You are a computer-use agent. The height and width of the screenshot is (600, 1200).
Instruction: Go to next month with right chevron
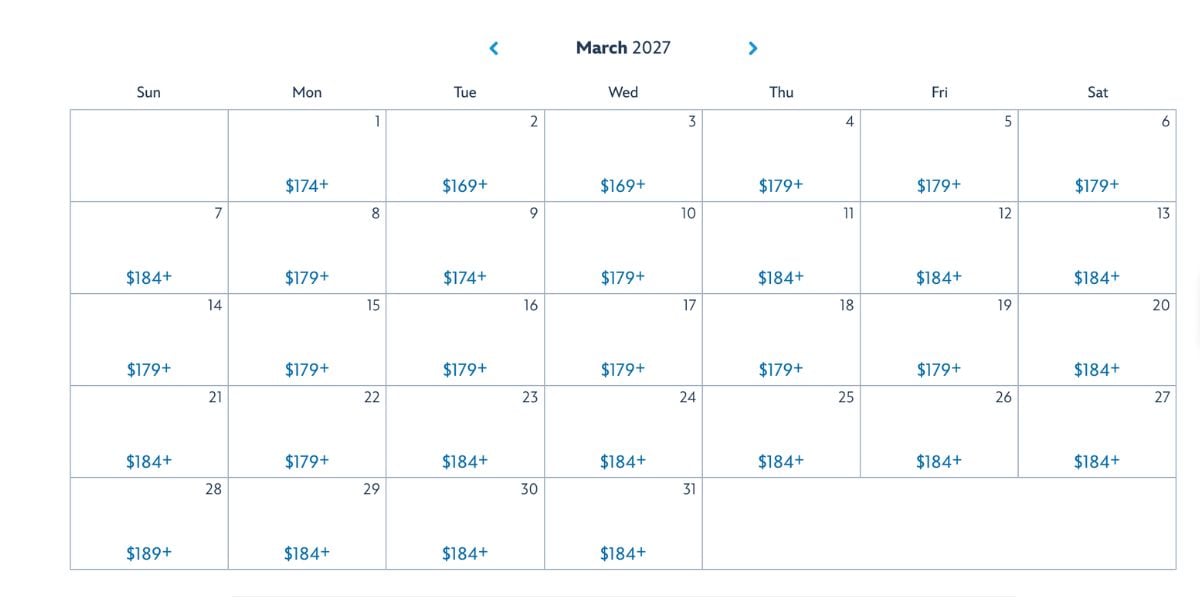tap(753, 48)
